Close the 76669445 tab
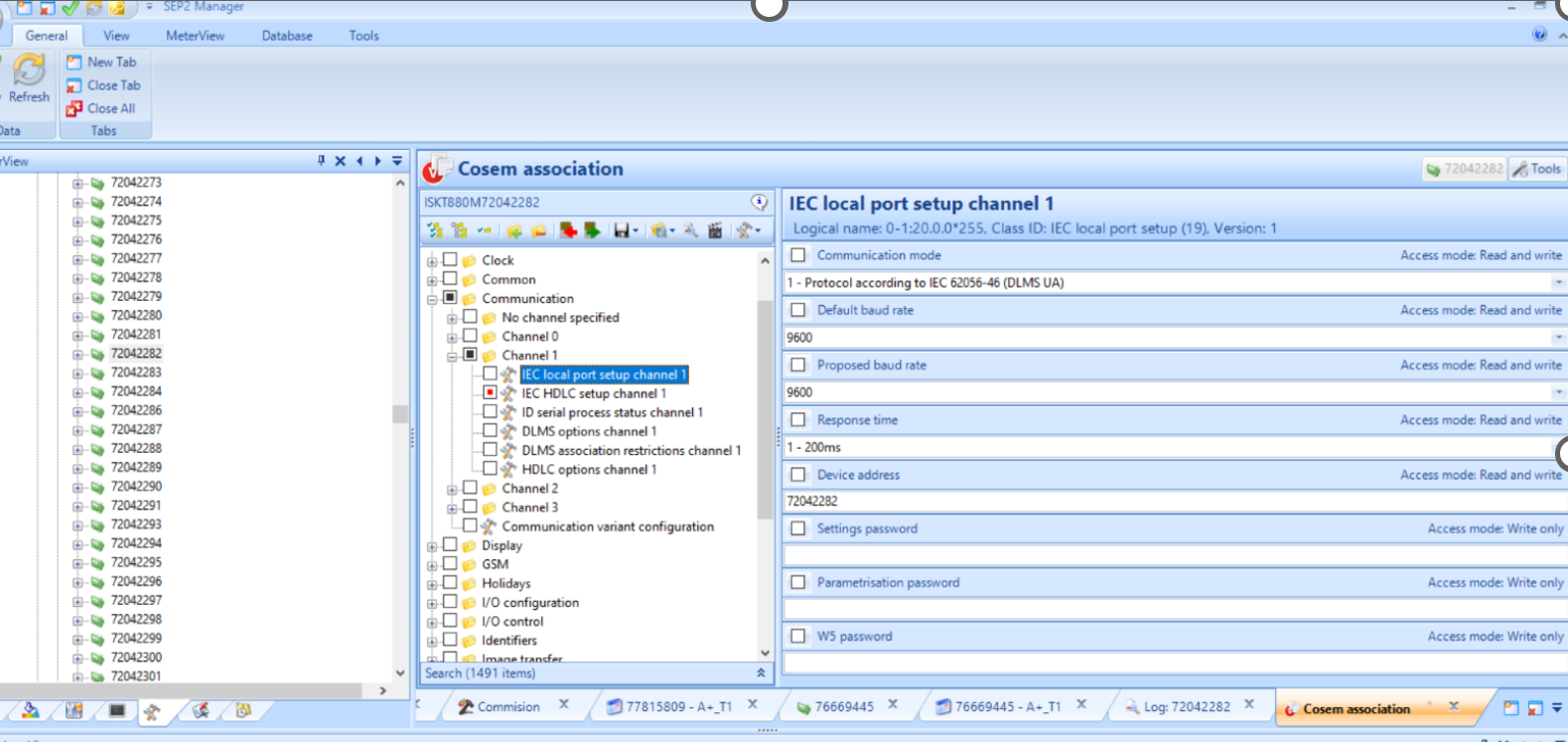Screen dimensions: 1568x742 (893, 704)
